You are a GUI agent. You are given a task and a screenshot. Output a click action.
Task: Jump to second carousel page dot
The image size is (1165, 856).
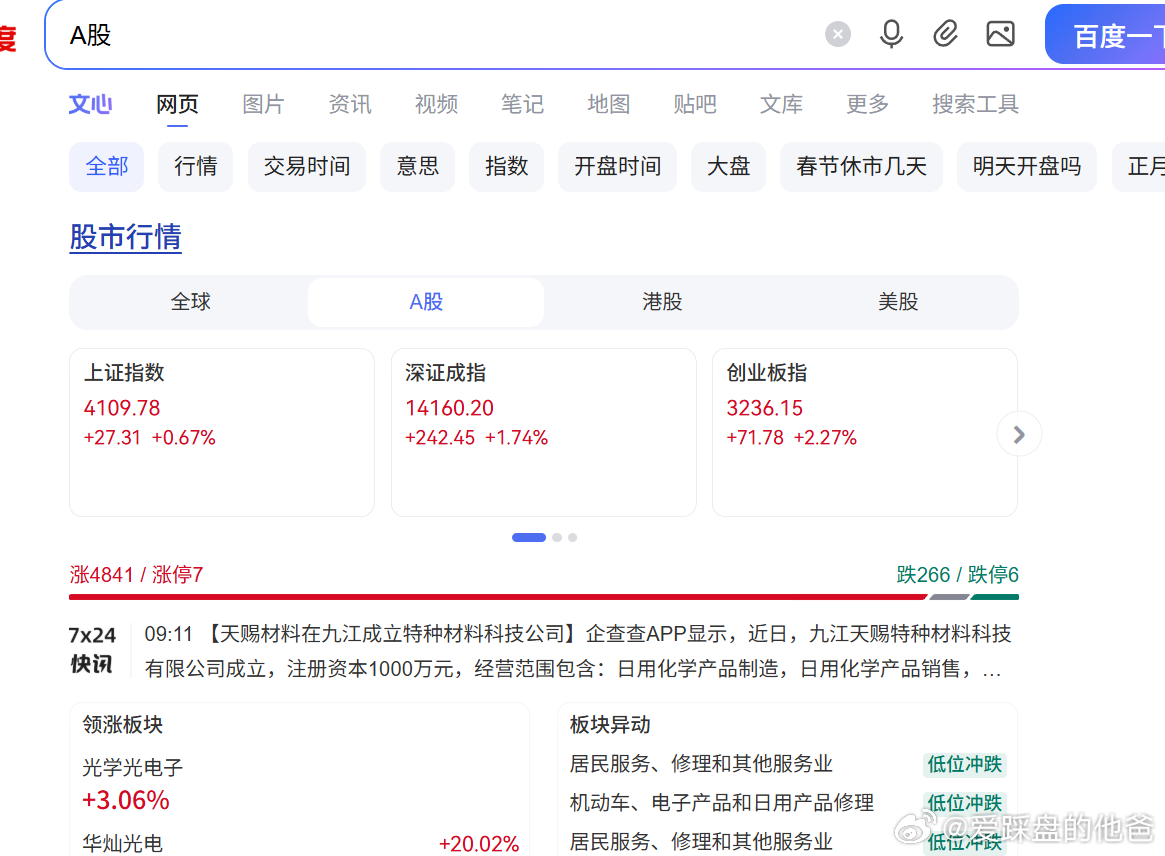tap(557, 537)
